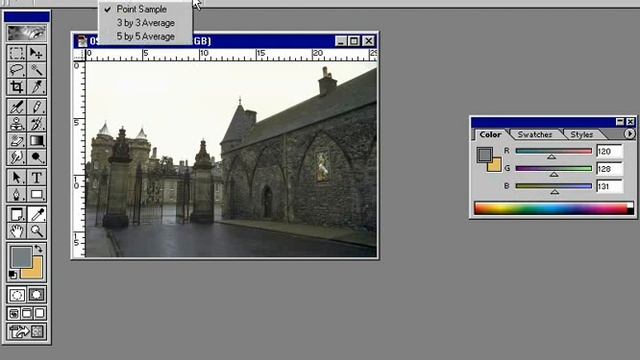Click the R red color slider
The width and height of the screenshot is (640, 360).
554,151
